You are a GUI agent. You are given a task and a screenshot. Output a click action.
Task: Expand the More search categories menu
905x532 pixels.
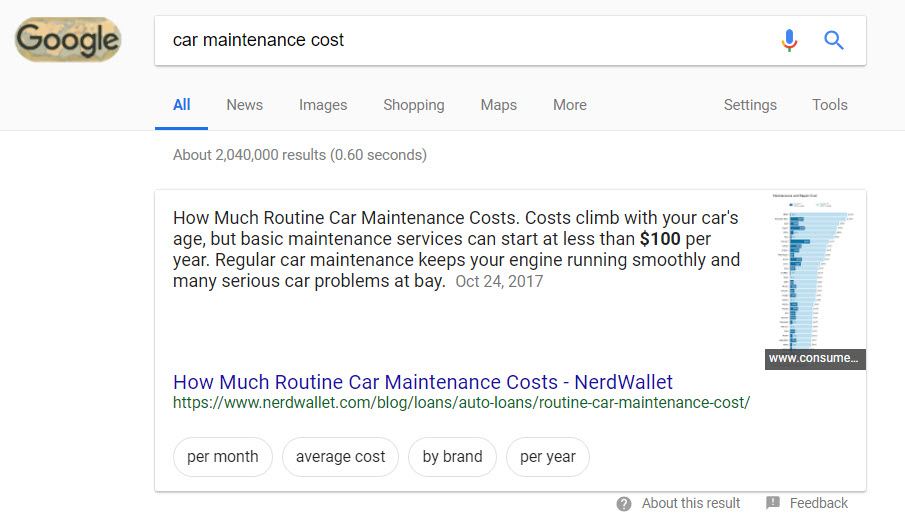coord(570,105)
